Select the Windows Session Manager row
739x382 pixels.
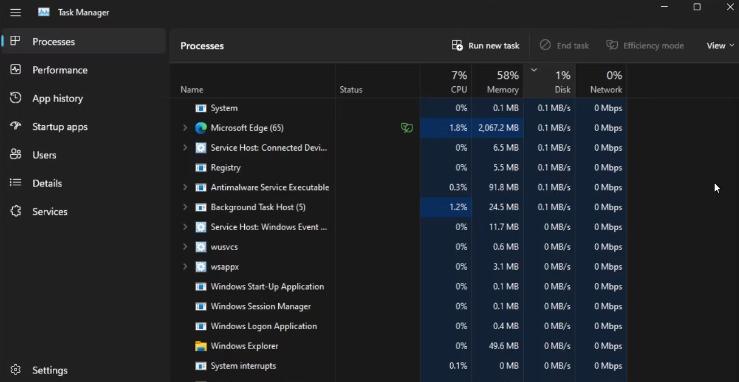[x=398, y=306]
